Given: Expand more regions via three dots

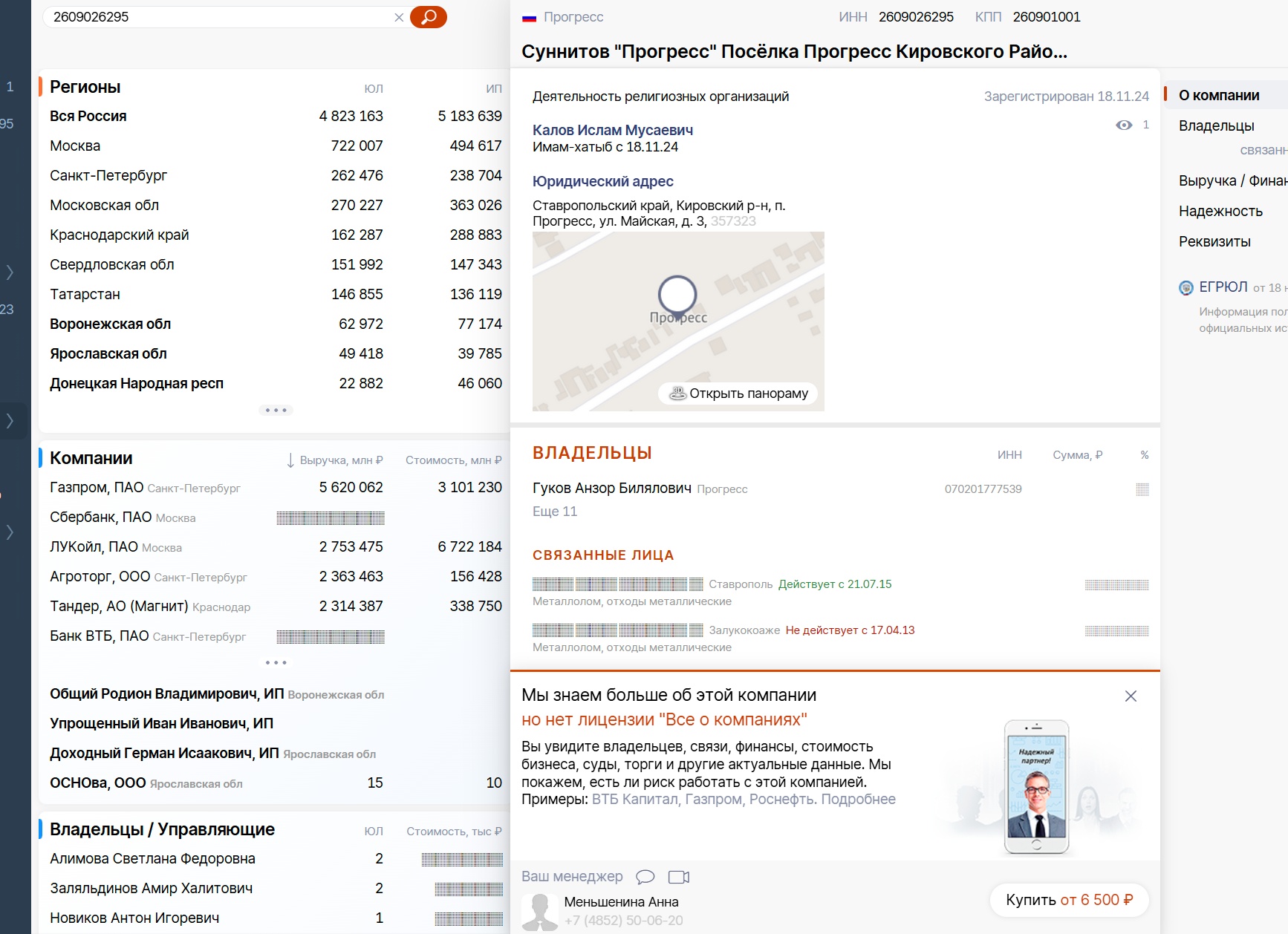Looking at the screenshot, I should click(276, 410).
